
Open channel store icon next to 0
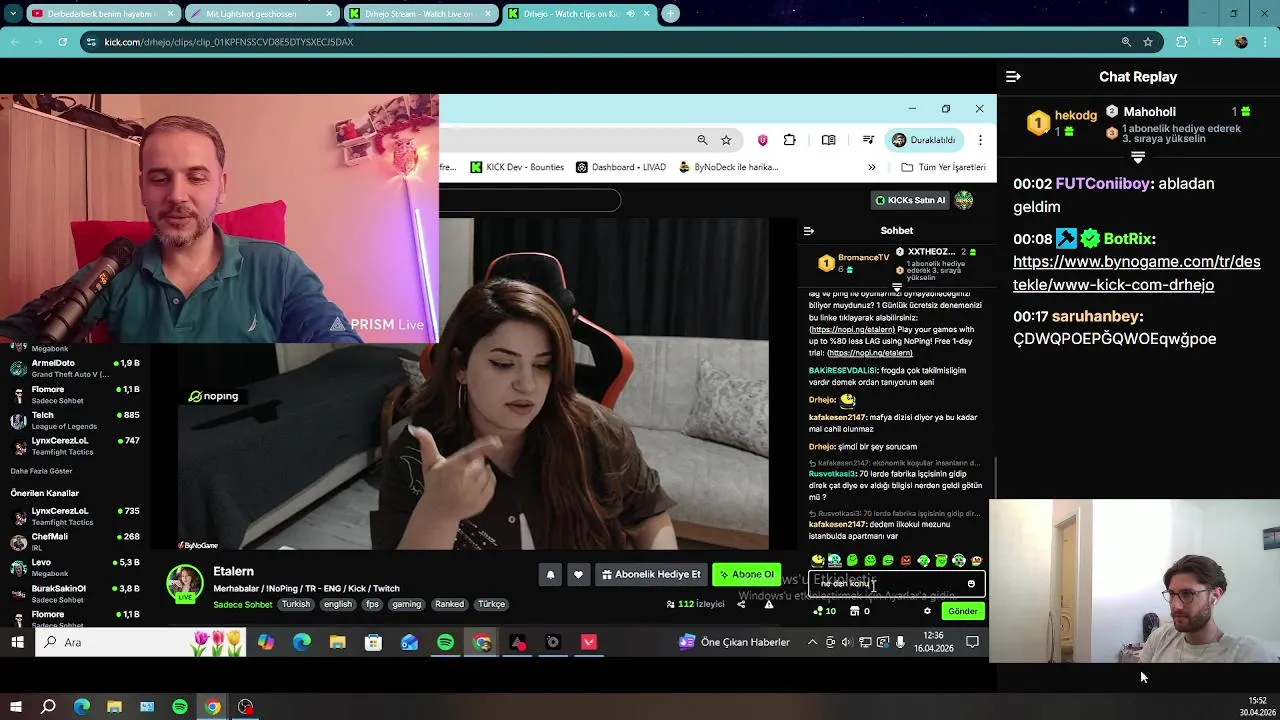855,611
